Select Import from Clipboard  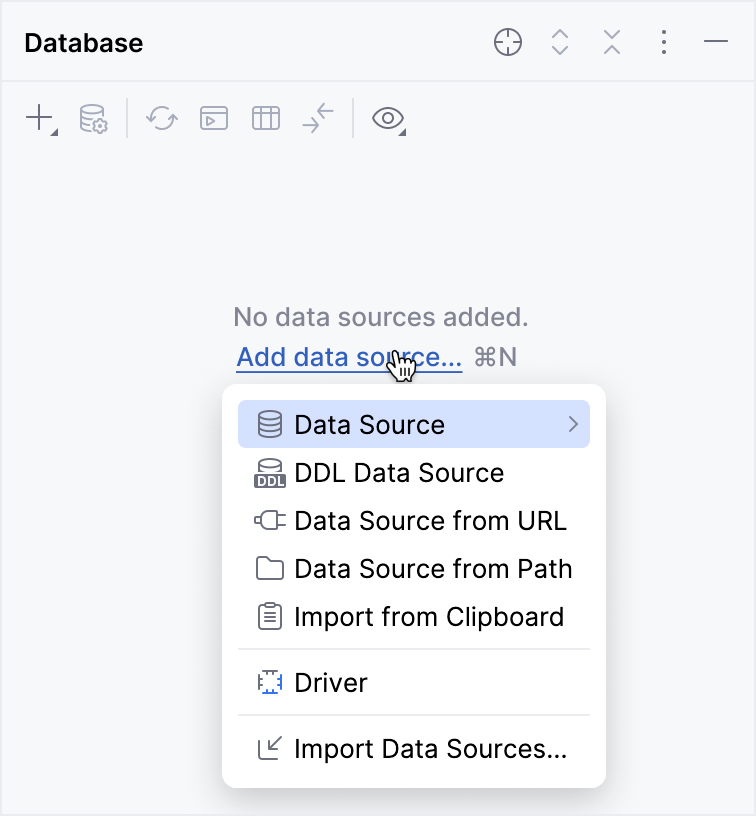[428, 617]
